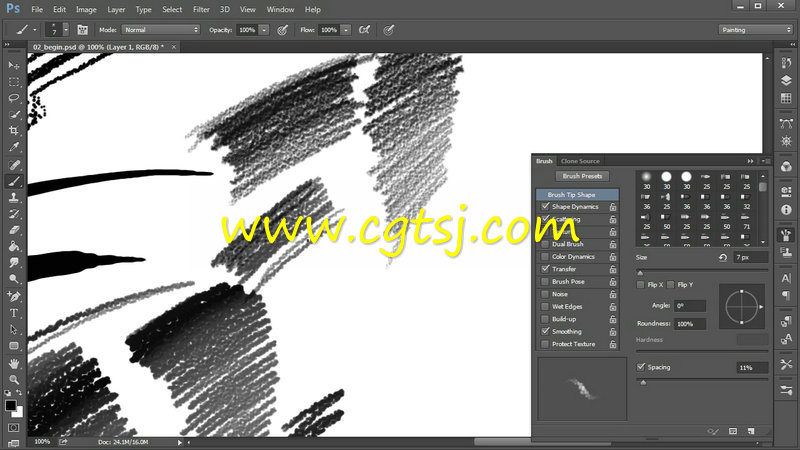The width and height of the screenshot is (800, 450).
Task: Select the Clone Stamp tool
Action: click(14, 197)
